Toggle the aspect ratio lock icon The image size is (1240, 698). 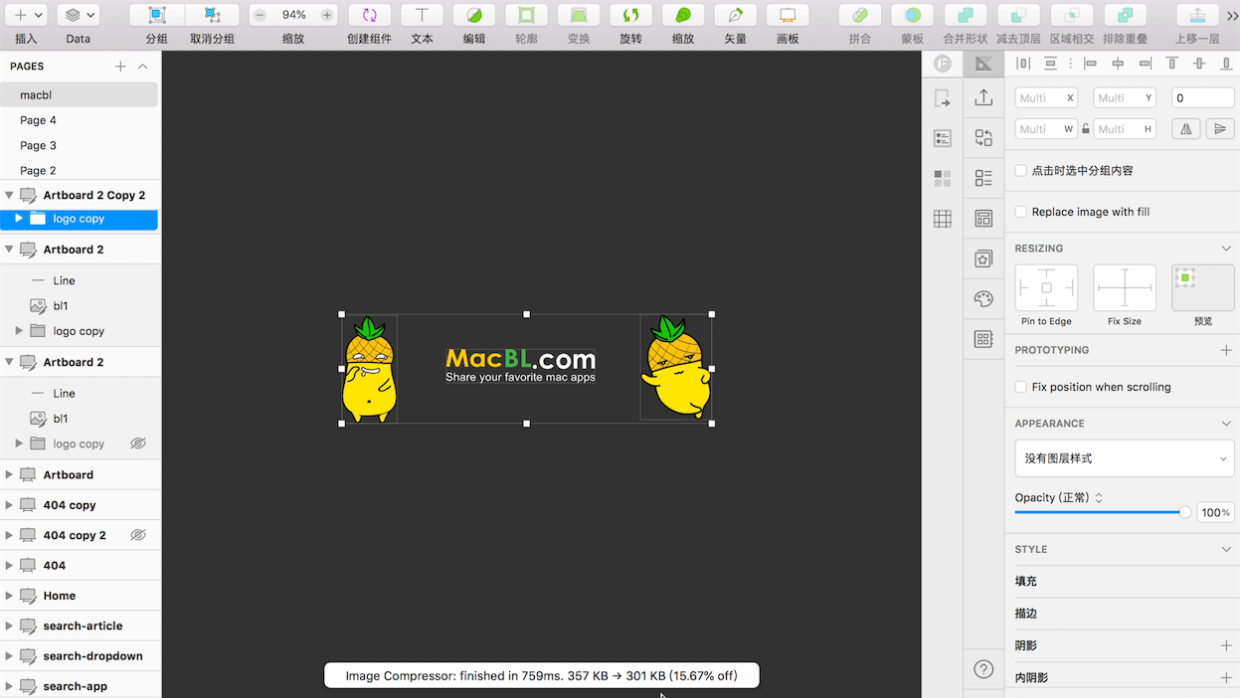[x=1086, y=129]
